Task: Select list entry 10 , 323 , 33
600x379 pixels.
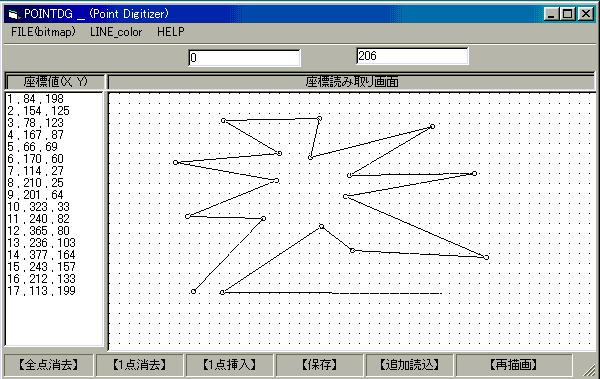Action: 38,207
